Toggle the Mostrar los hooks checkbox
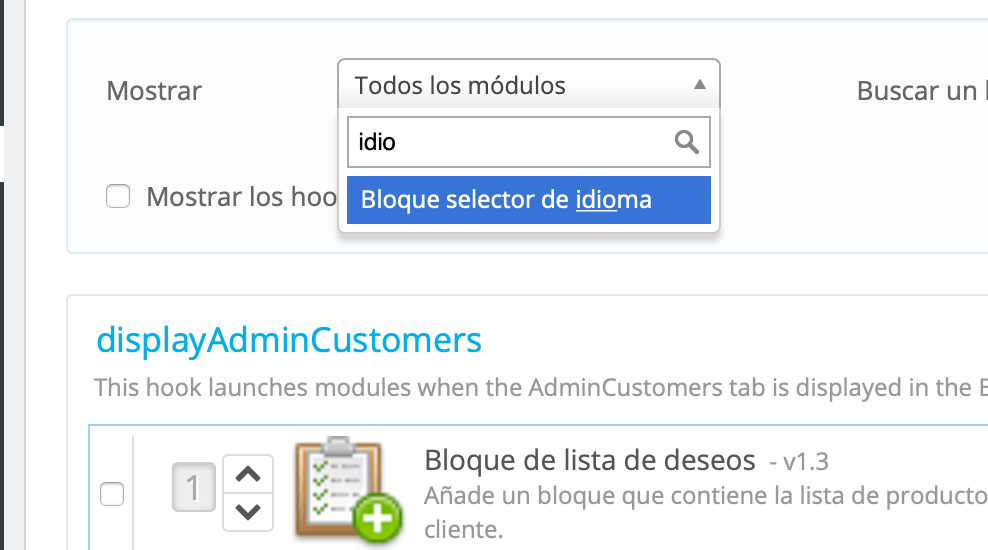 pos(118,196)
